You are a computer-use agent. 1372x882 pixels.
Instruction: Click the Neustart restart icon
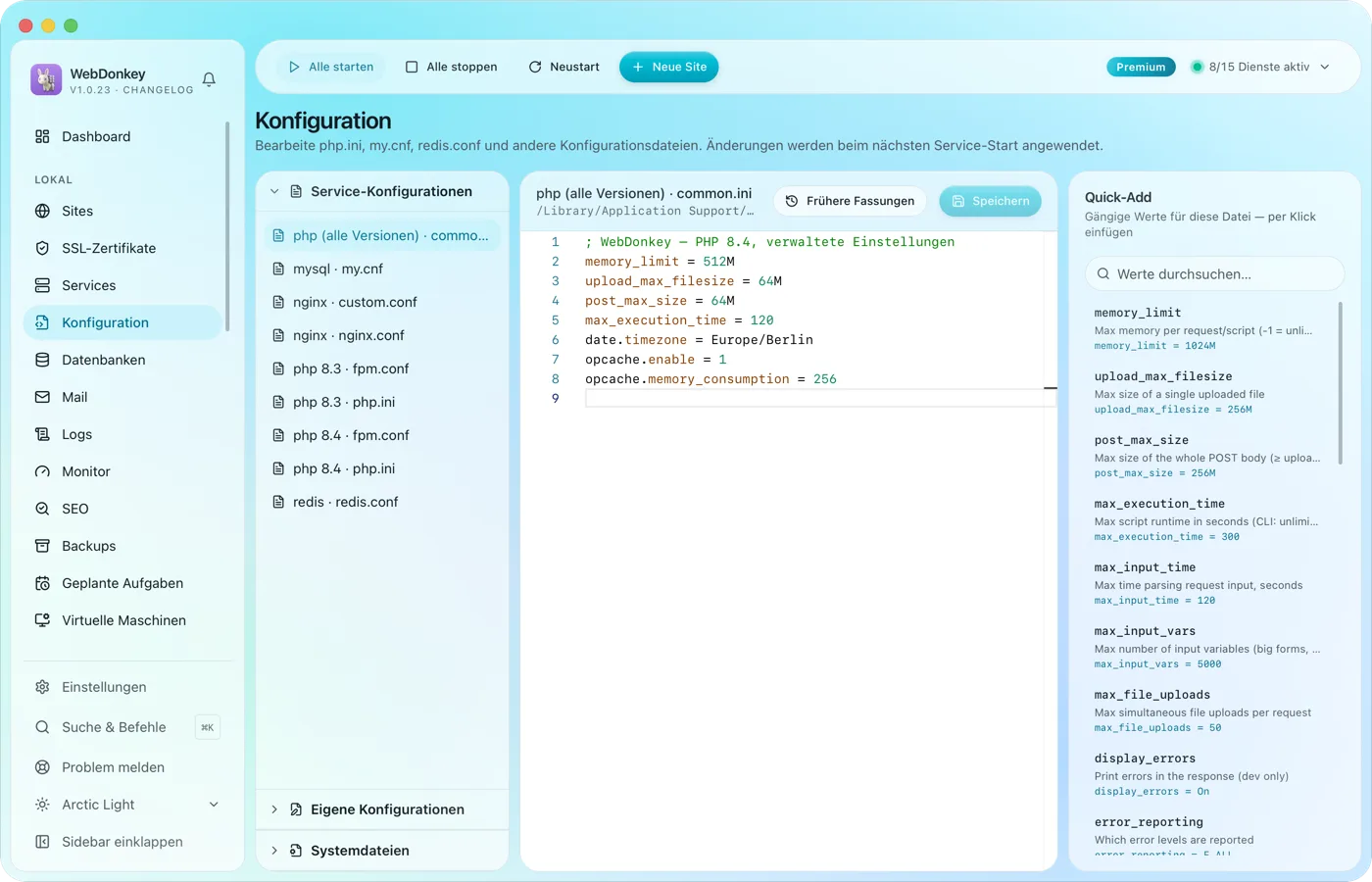point(535,67)
